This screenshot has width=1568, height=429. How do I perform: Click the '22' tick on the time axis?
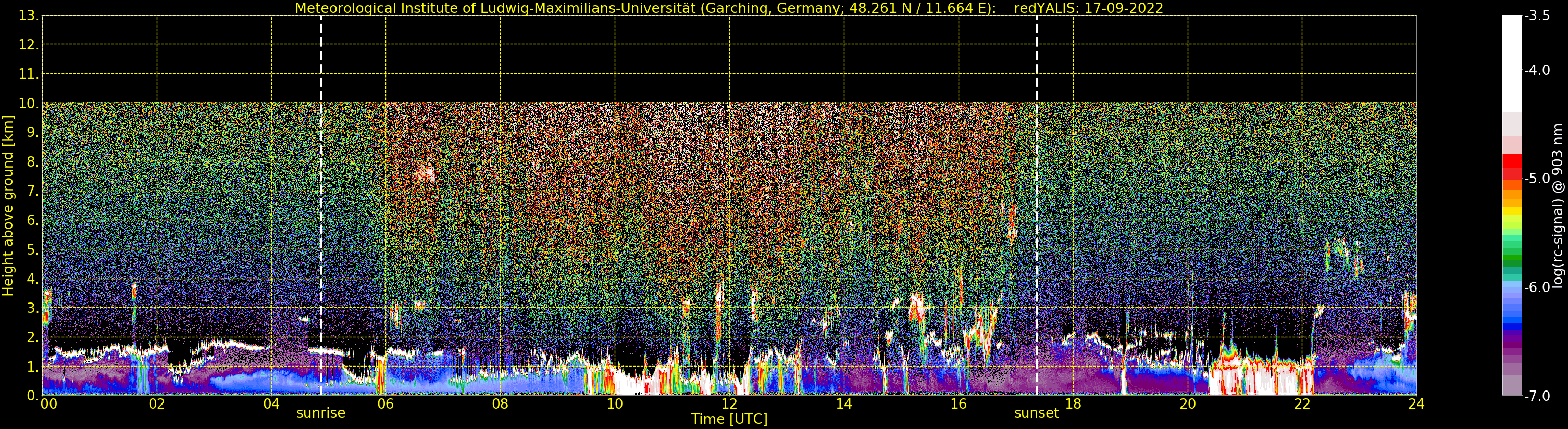(x=1302, y=404)
